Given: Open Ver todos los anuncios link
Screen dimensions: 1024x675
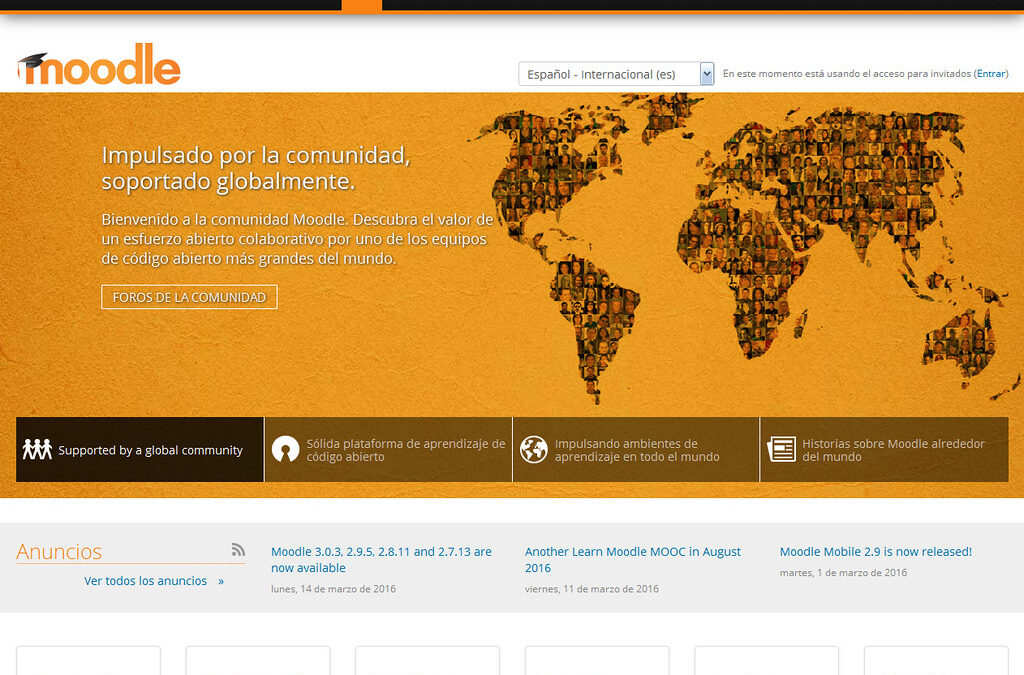Looking at the screenshot, I should (154, 580).
